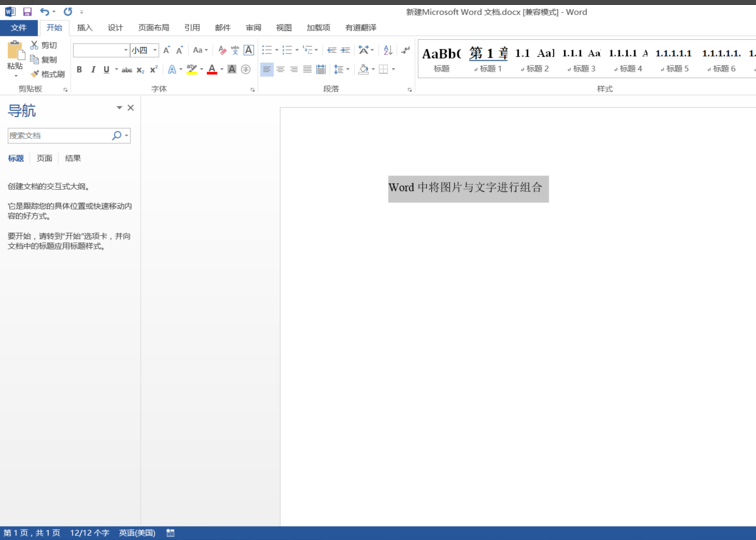Viewport: 756px width, 540px height.
Task: Toggle Italic formatting
Action: pyautogui.click(x=93, y=70)
